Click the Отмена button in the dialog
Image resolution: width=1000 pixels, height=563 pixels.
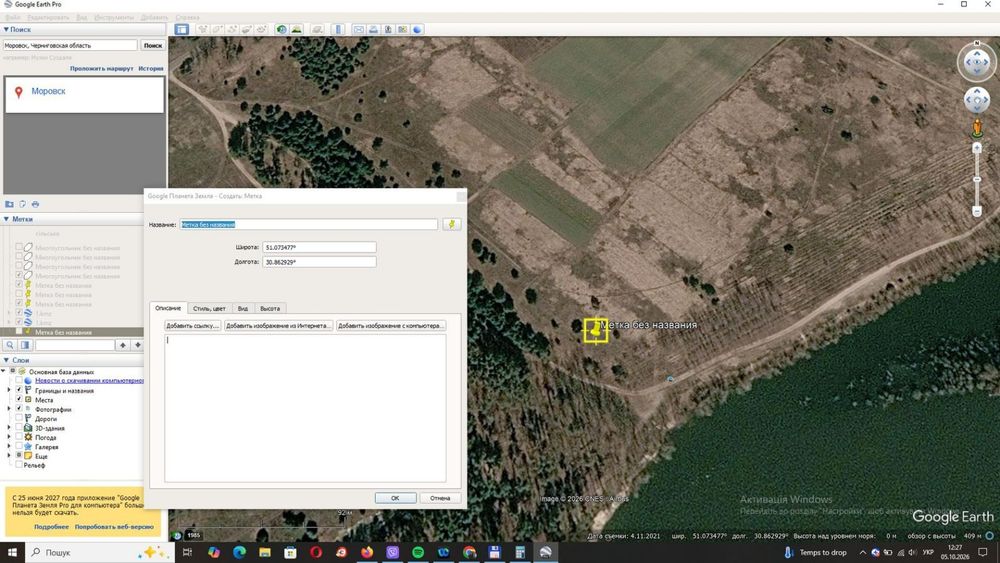(440, 498)
